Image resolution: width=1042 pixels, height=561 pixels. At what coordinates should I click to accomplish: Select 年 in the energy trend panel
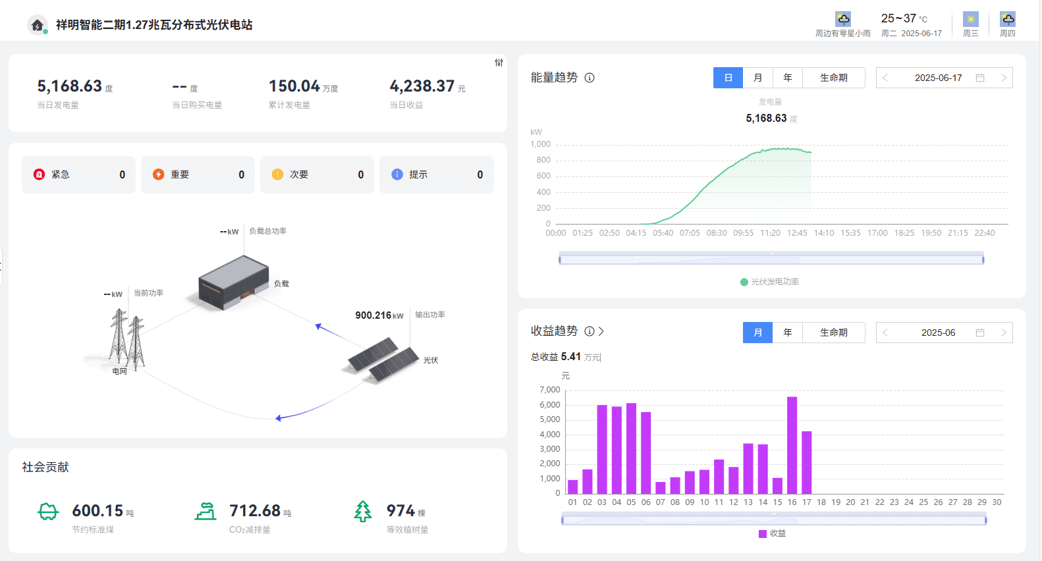pyautogui.click(x=788, y=78)
